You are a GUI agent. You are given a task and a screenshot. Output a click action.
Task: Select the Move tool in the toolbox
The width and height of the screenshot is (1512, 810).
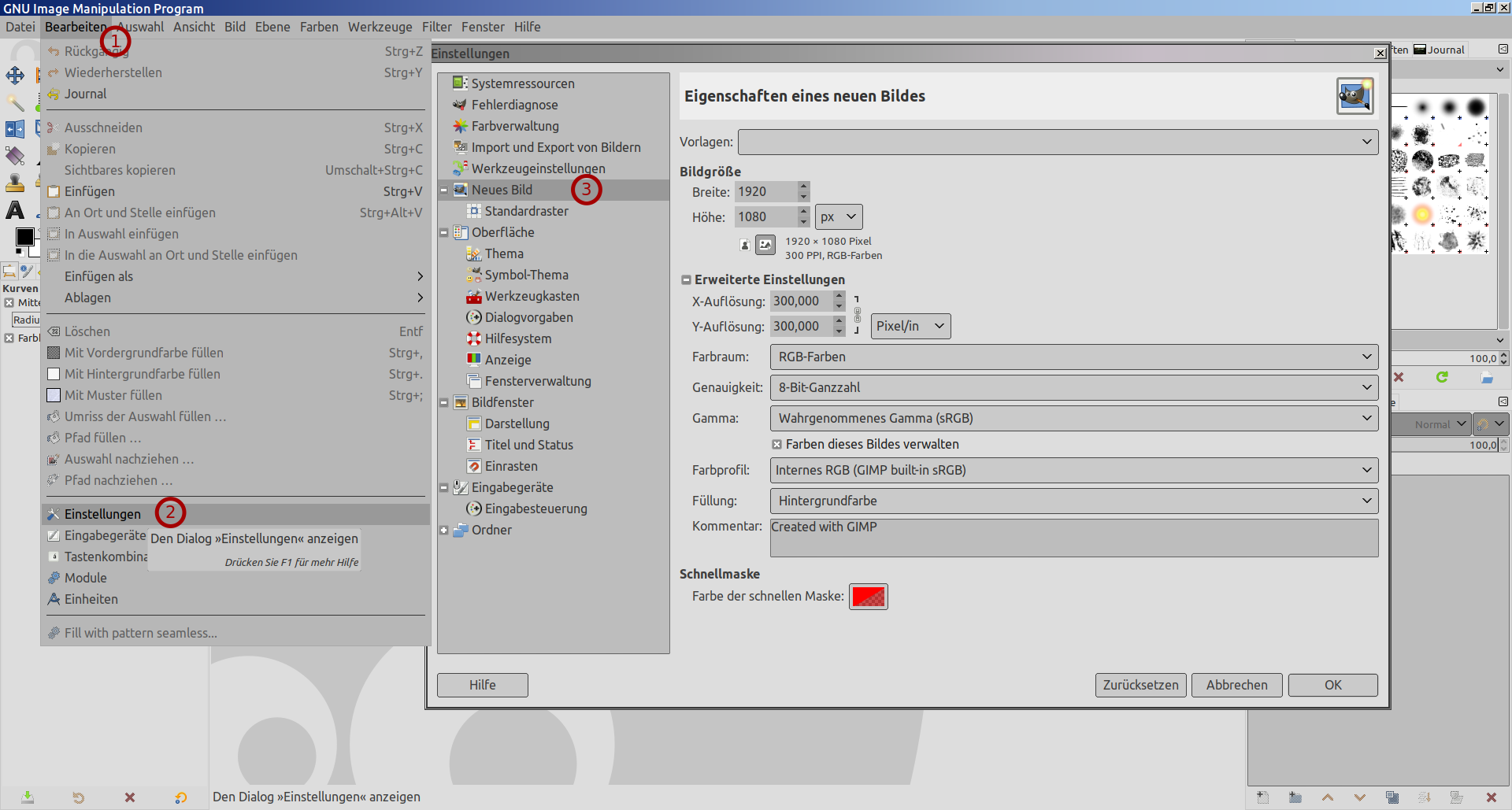[x=15, y=76]
